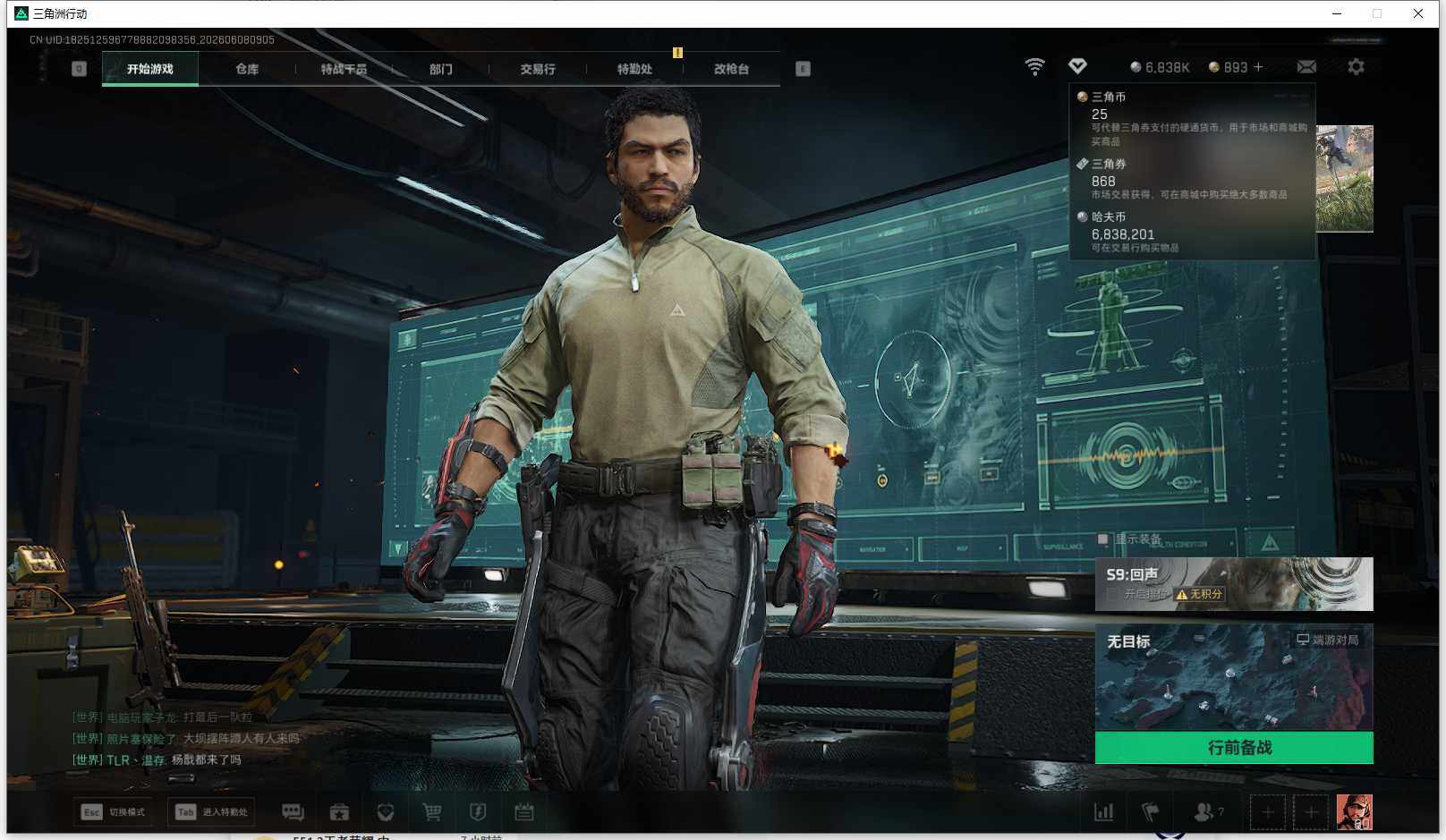Open the chat bubble icon
Viewport: 1446px width, 840px height.
pyautogui.click(x=293, y=812)
